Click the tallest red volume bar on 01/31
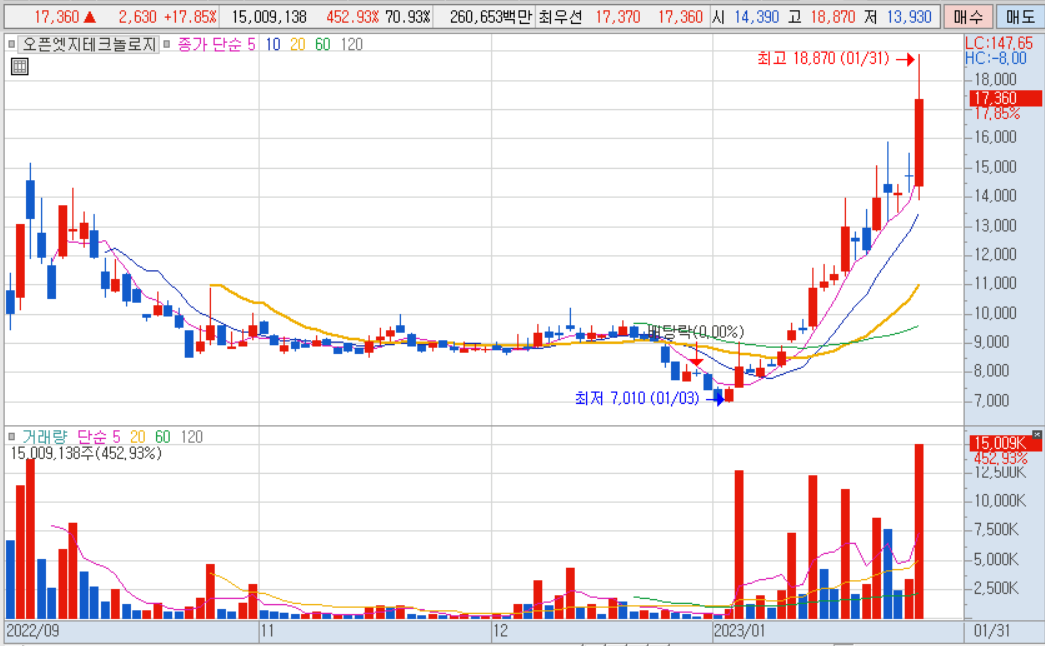This screenshot has height=646, width=1045. coord(918,531)
